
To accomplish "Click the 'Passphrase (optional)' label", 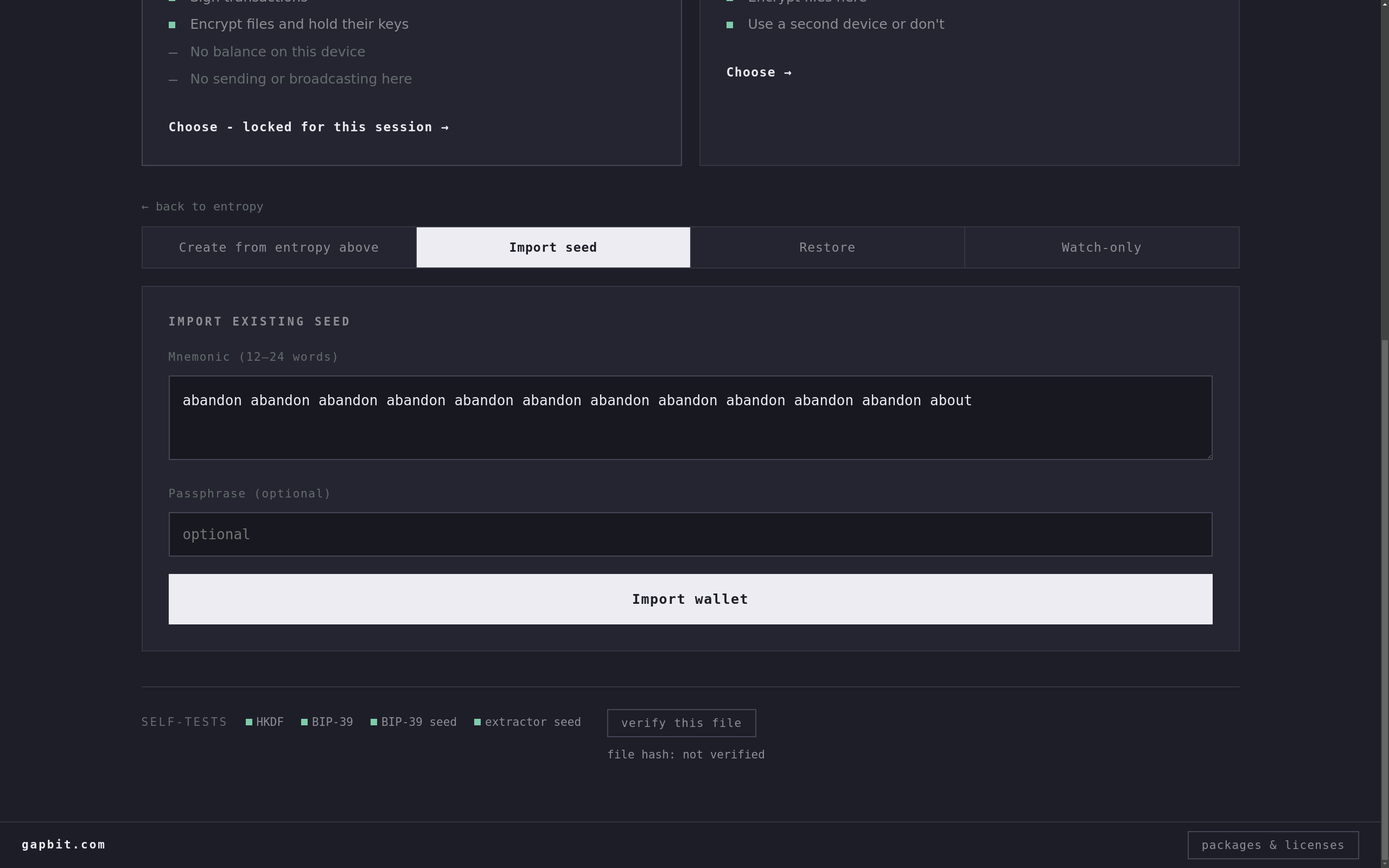I will (249, 494).
